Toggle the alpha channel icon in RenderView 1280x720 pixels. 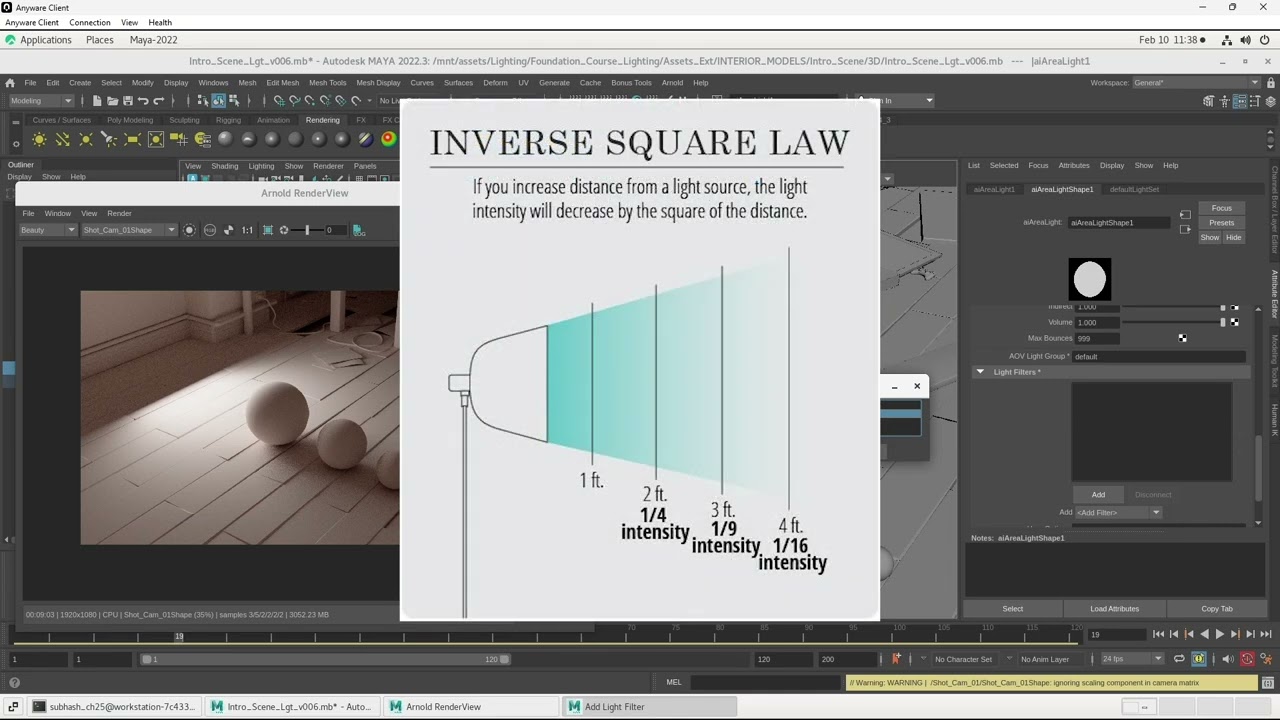(229, 230)
